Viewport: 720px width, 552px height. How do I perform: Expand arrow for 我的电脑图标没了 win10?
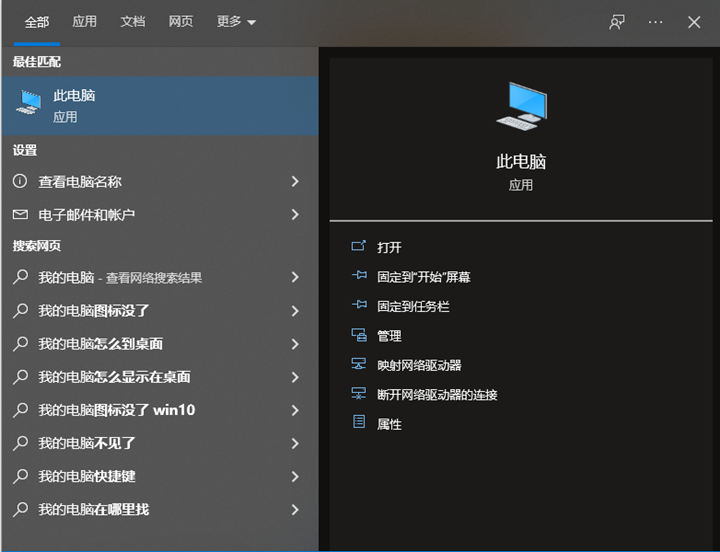[295, 410]
